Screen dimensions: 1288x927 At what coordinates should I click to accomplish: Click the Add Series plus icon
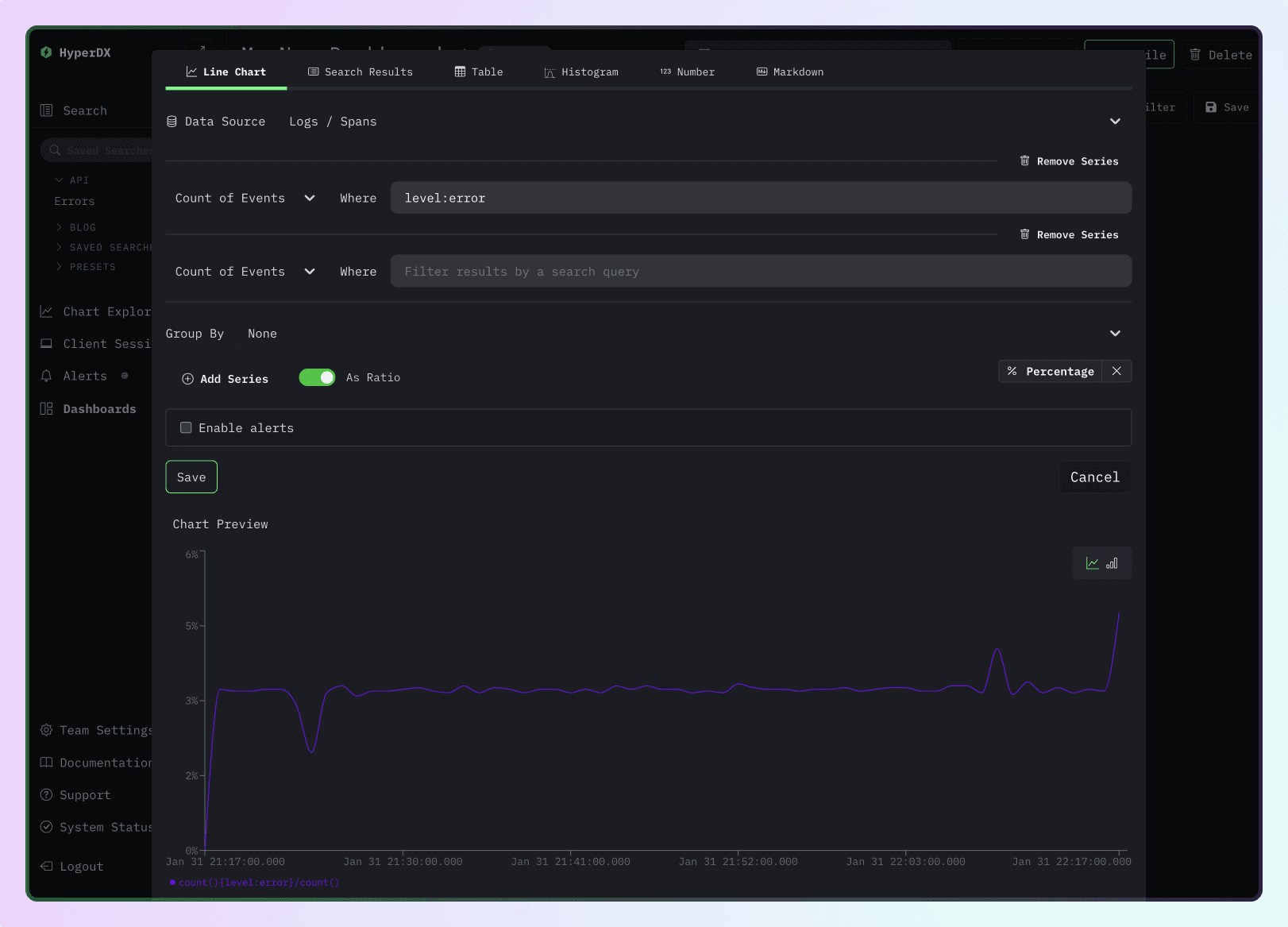(x=187, y=378)
